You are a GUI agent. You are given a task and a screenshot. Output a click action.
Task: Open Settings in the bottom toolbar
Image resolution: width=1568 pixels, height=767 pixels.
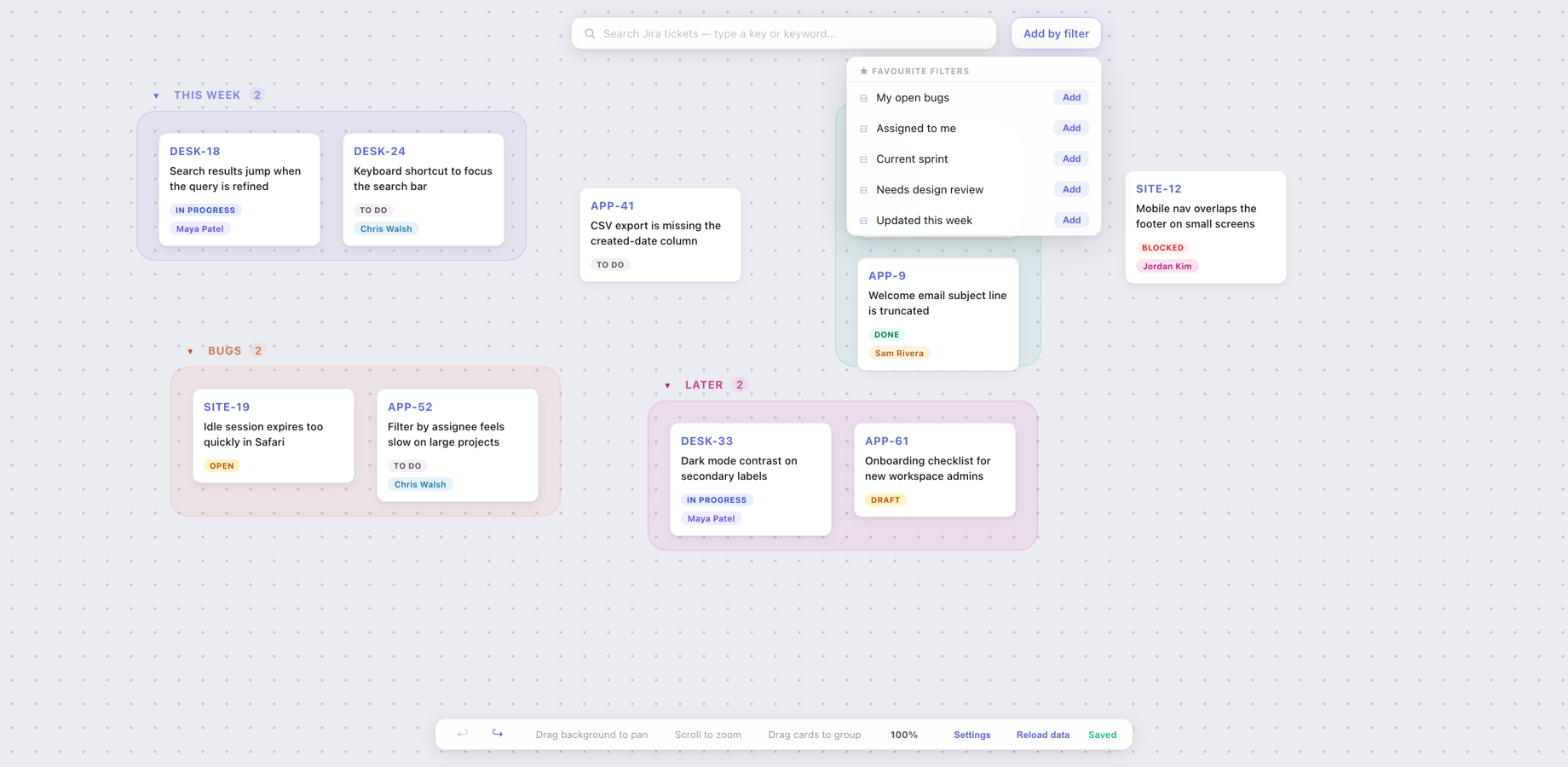[972, 735]
